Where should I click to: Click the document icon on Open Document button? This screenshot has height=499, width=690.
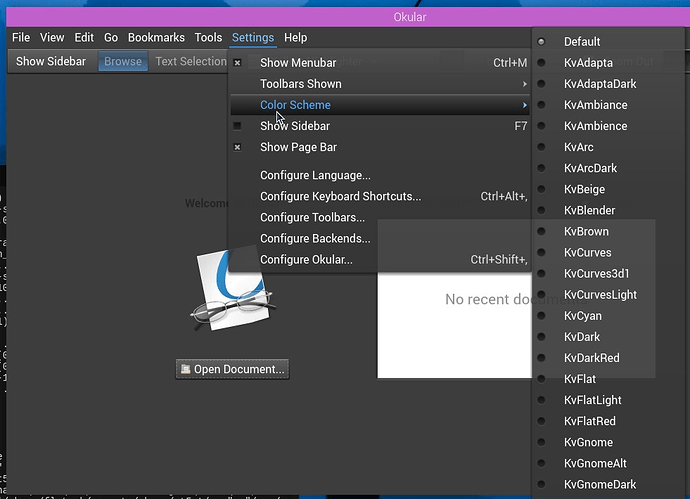186,369
